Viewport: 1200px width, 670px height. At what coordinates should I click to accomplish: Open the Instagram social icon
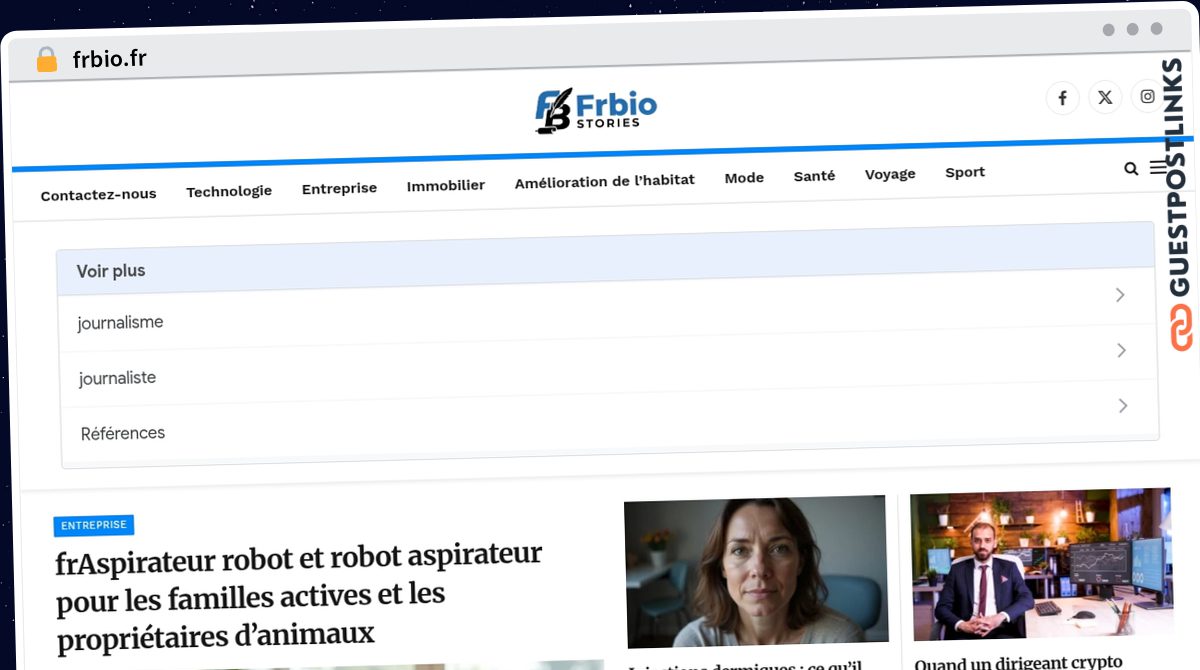click(1148, 96)
